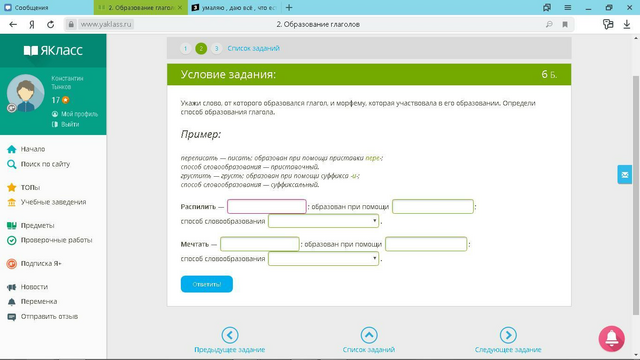Expand способ словообразования dropdown for Распилить
640x360 pixels.
[x=323, y=221]
